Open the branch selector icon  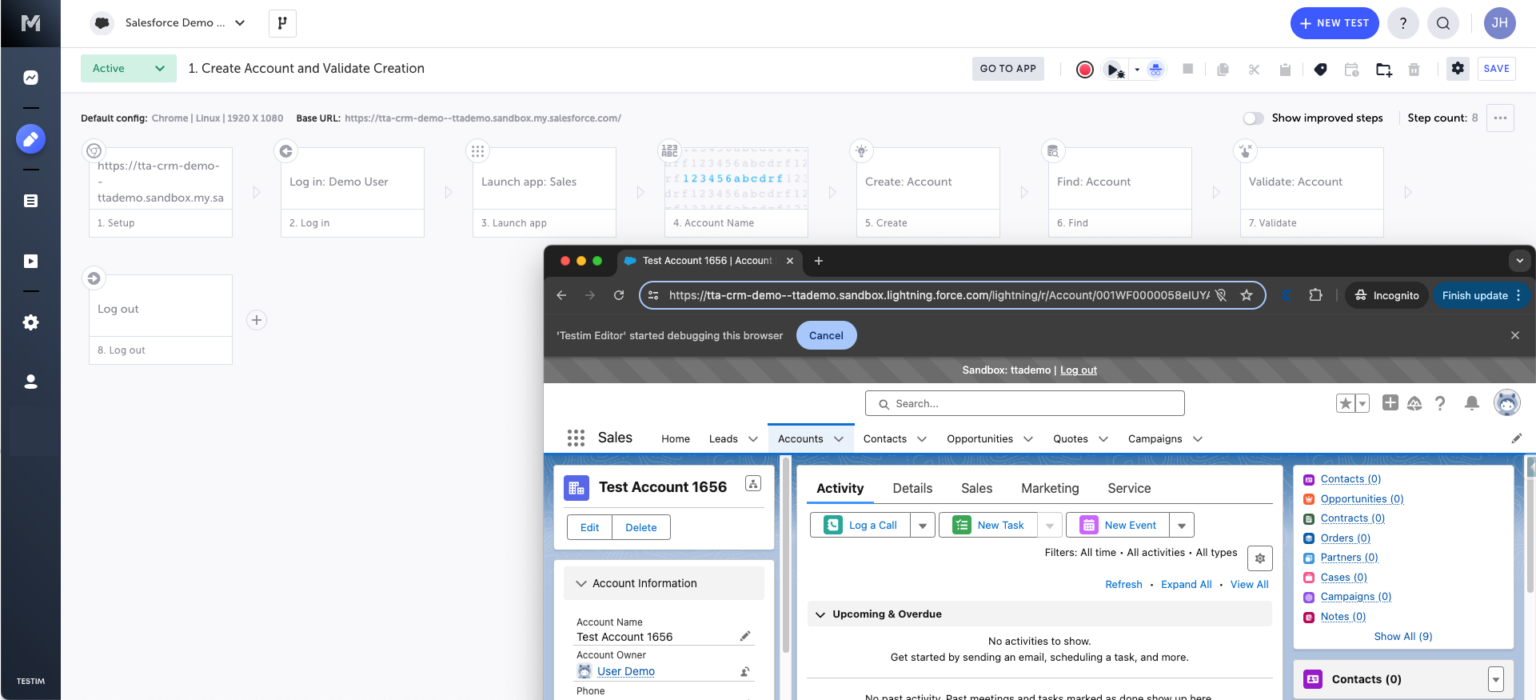pos(282,23)
